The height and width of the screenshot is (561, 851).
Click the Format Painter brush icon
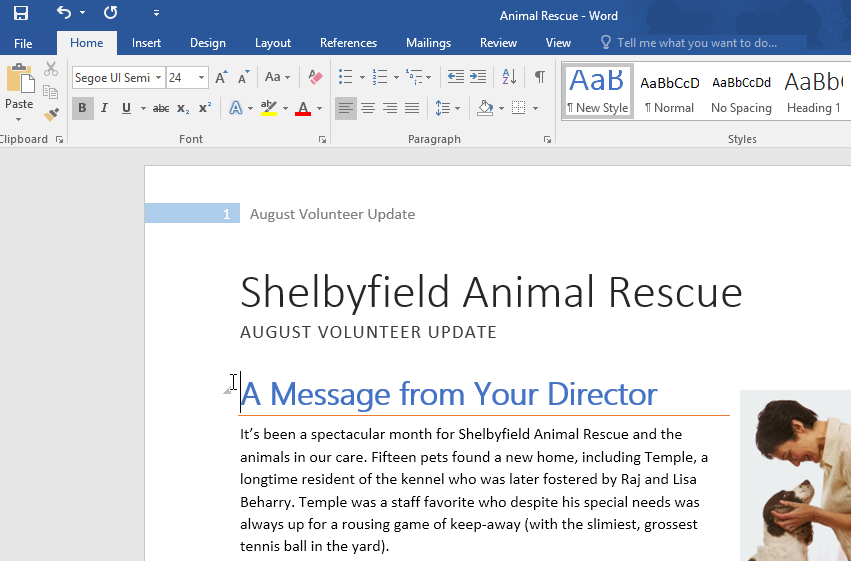click(x=51, y=115)
